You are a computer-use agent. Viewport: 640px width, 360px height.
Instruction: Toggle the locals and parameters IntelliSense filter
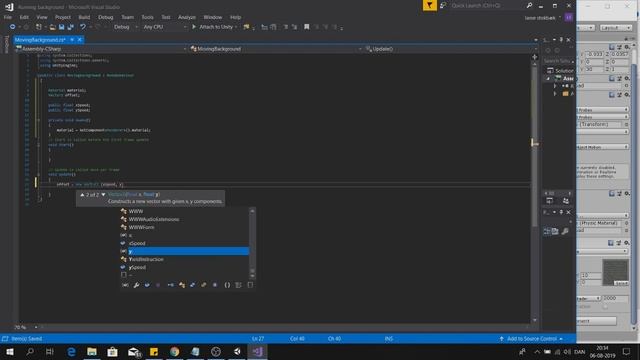(x=125, y=285)
